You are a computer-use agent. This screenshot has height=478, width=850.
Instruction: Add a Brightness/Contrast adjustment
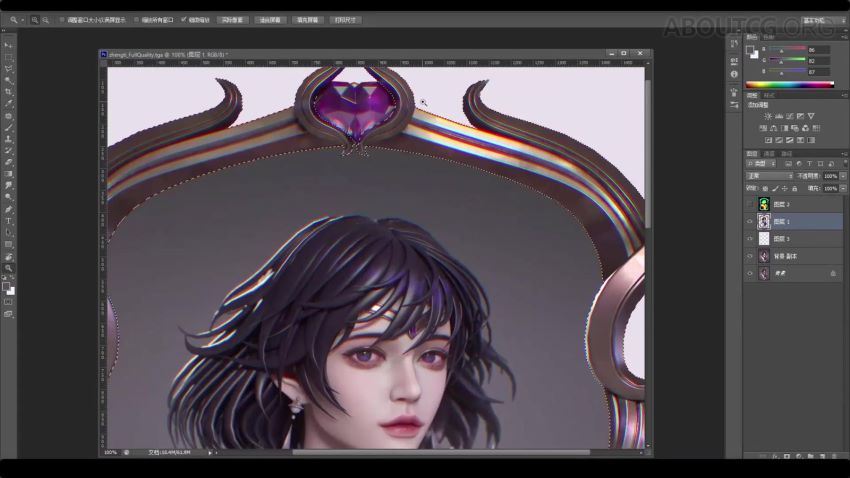pos(768,116)
